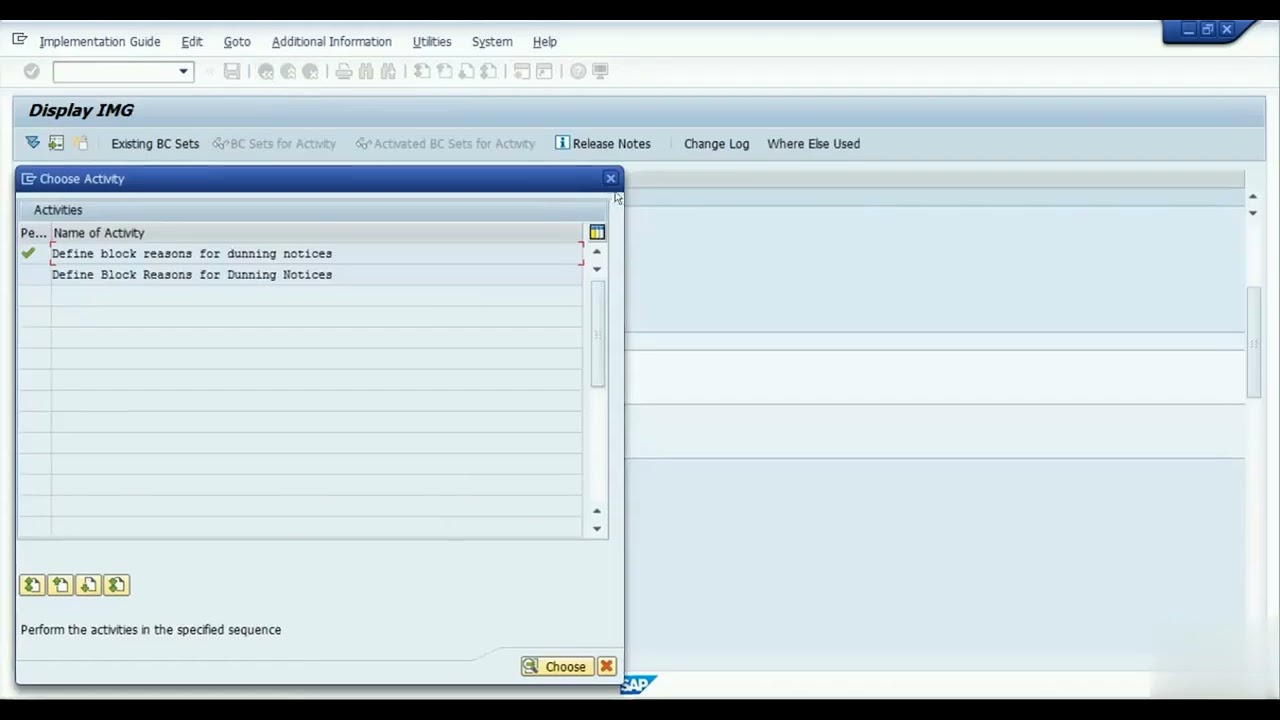Viewport: 1280px width, 720px height.
Task: Click previous-page button in Choose Activity dialog
Action: click(x=60, y=585)
